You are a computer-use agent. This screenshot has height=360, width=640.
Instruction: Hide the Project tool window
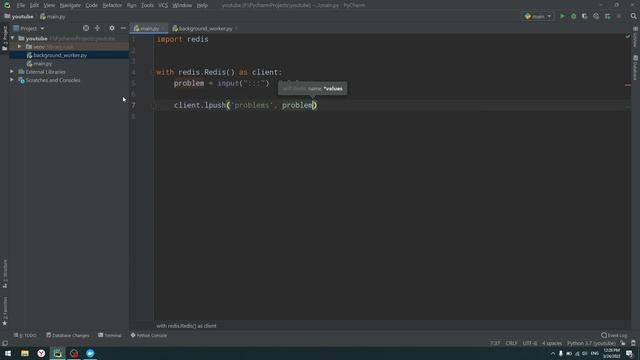point(123,28)
